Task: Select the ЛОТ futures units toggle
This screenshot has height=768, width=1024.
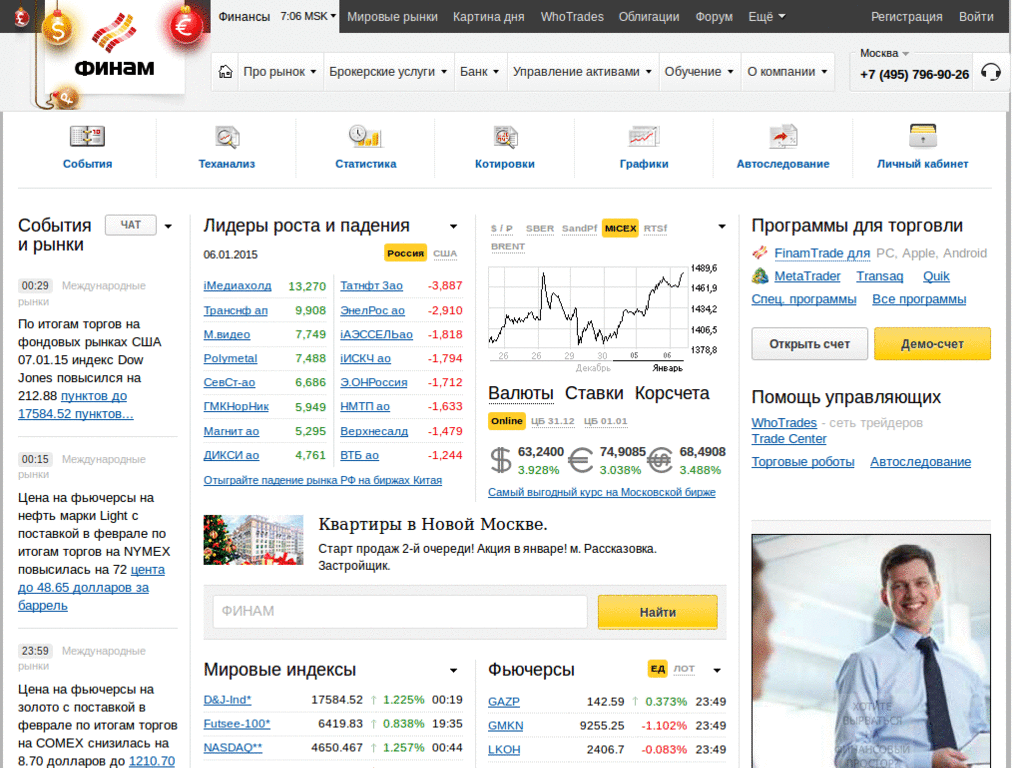Action: pyautogui.click(x=684, y=669)
